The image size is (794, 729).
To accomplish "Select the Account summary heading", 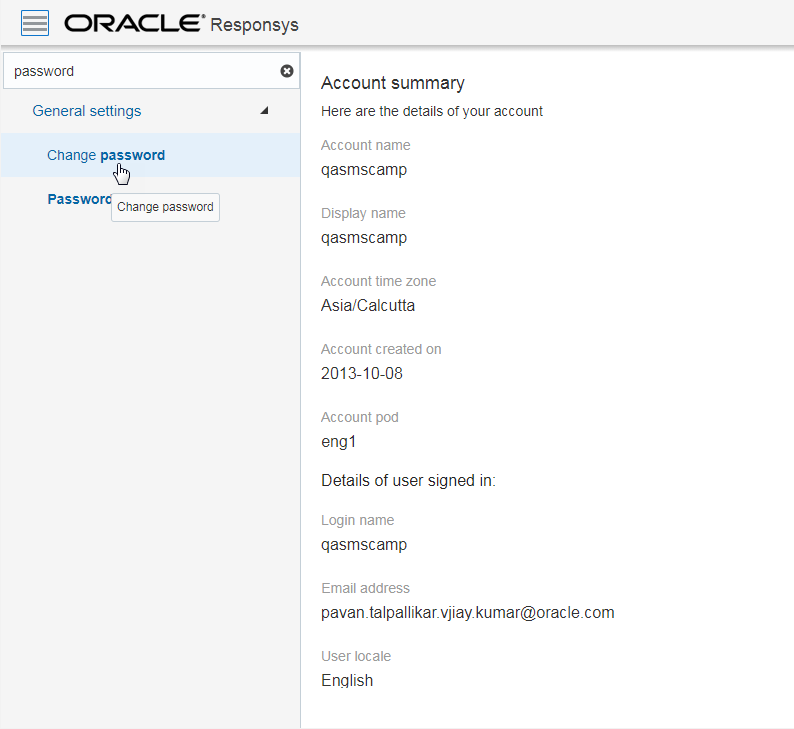I will coord(392,83).
